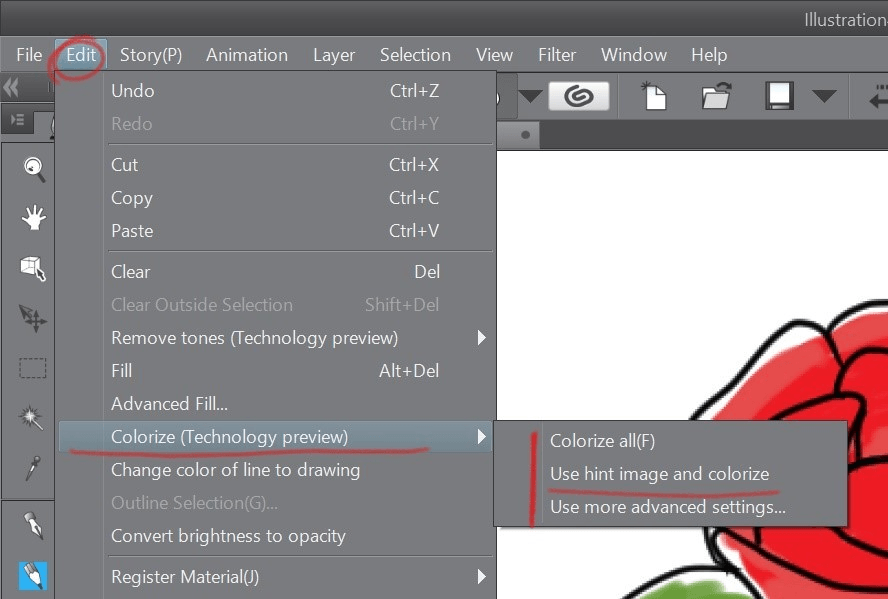The image size is (888, 599).
Task: Open the File menu
Action: [29, 55]
